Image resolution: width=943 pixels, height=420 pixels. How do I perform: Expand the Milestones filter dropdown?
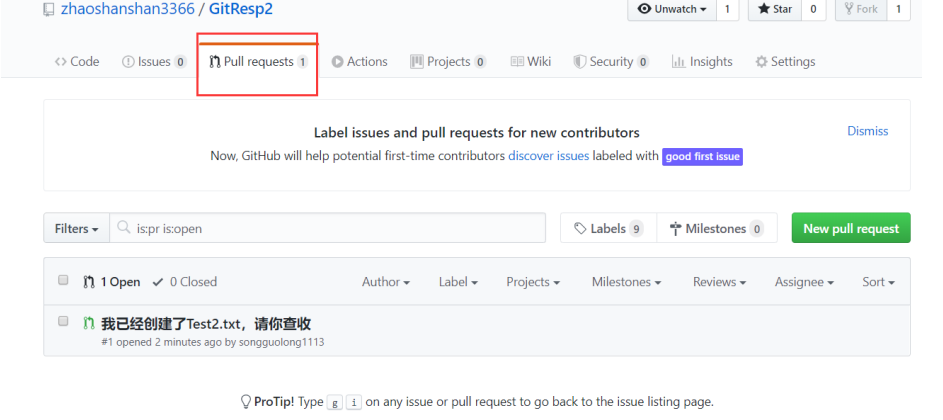[626, 282]
